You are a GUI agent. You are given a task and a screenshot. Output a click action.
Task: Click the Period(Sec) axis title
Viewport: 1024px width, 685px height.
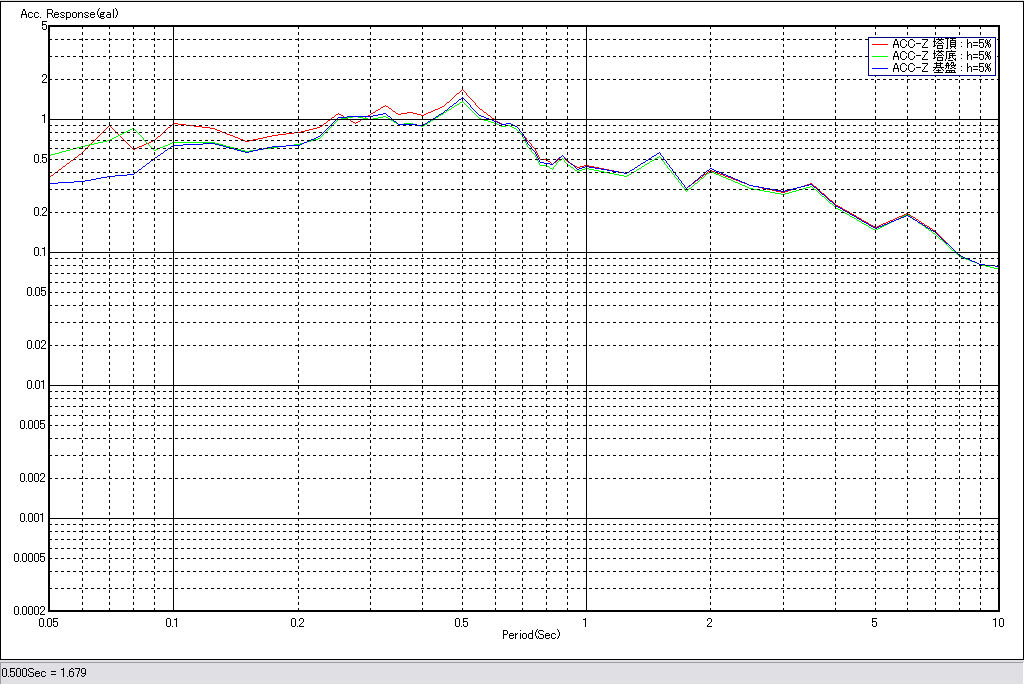531,635
